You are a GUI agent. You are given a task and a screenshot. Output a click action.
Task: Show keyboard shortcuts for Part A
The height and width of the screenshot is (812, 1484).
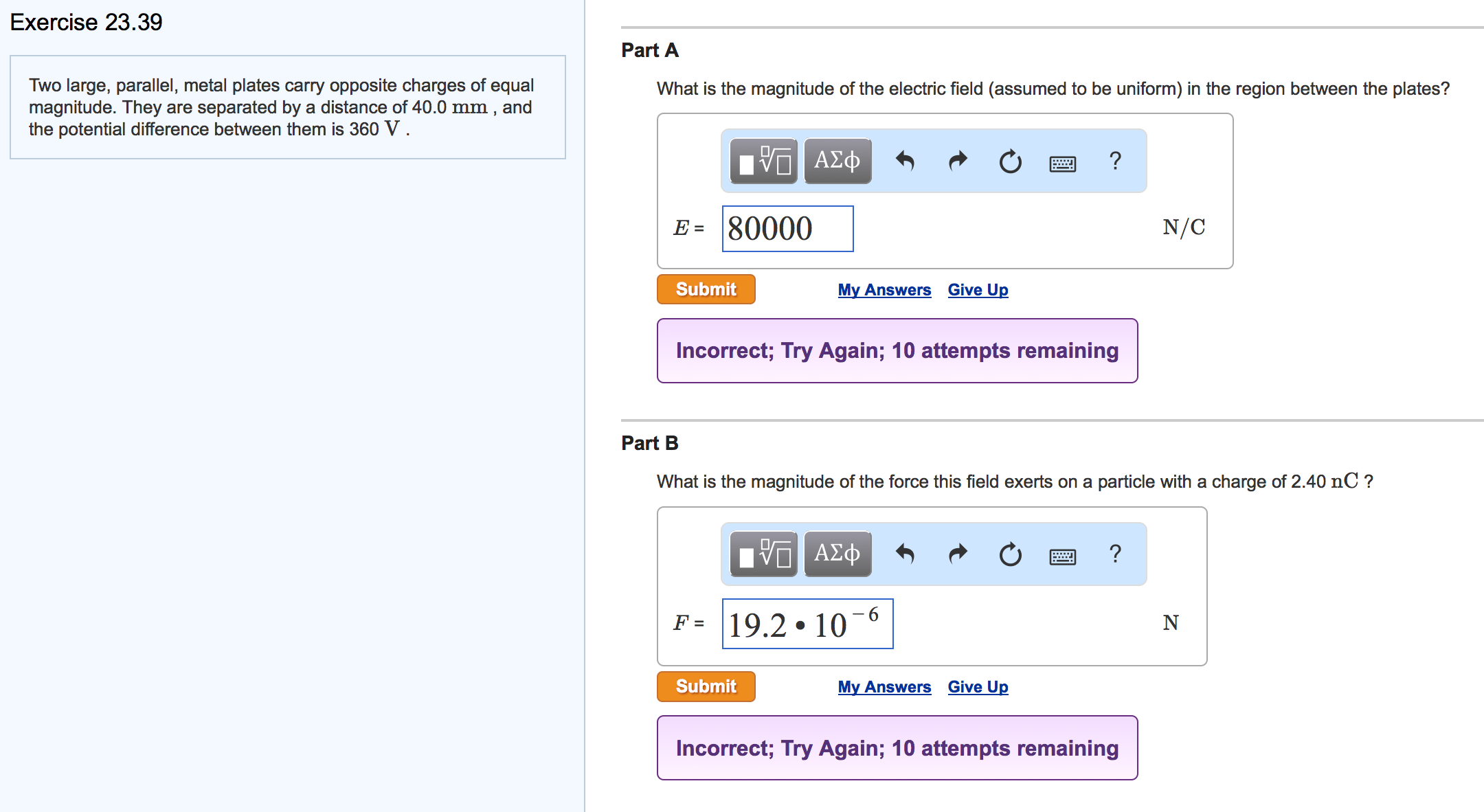[1063, 163]
